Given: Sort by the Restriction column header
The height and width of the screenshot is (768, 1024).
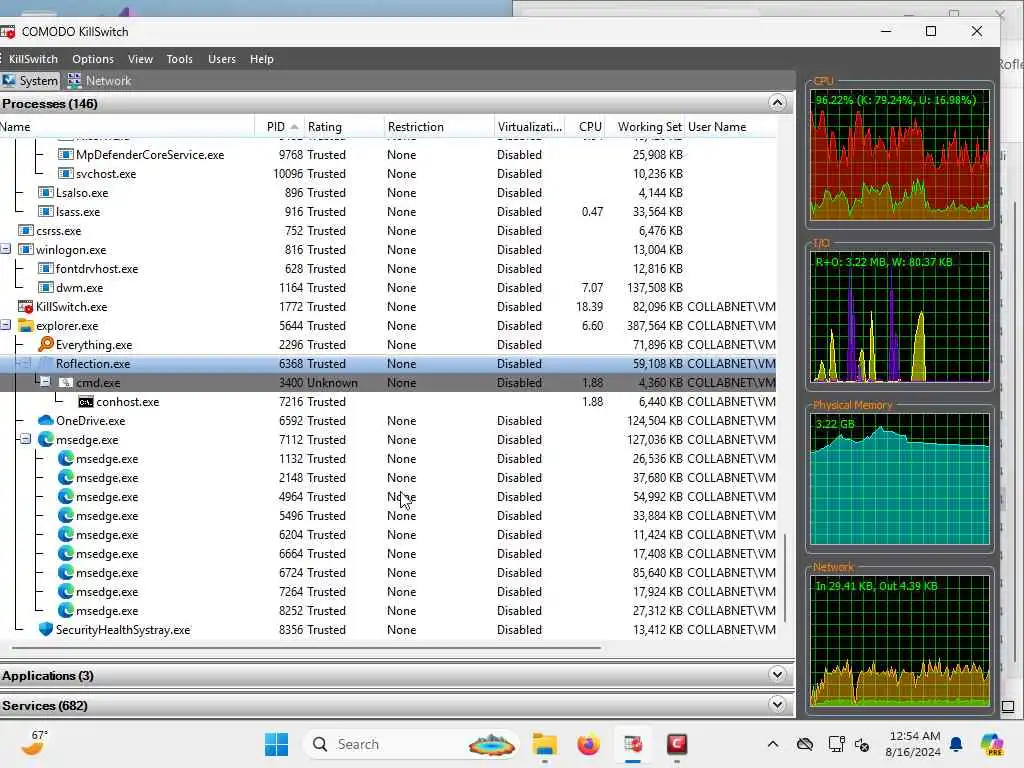Looking at the screenshot, I should (438, 127).
